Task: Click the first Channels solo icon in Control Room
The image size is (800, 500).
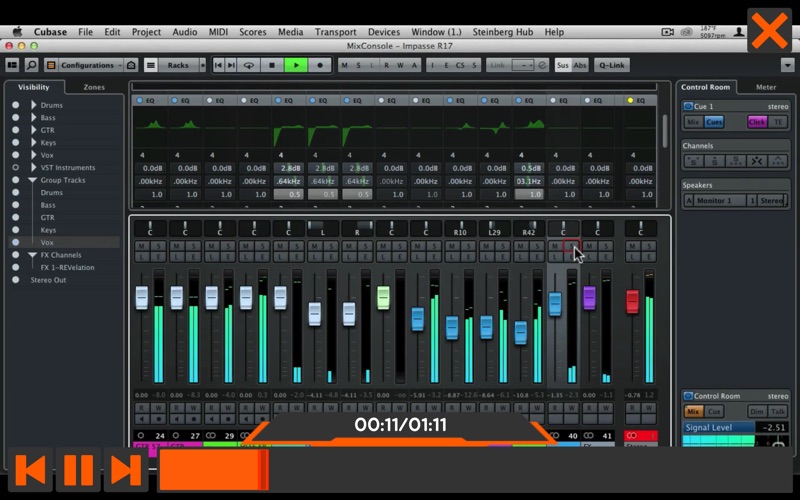Action: click(693, 161)
